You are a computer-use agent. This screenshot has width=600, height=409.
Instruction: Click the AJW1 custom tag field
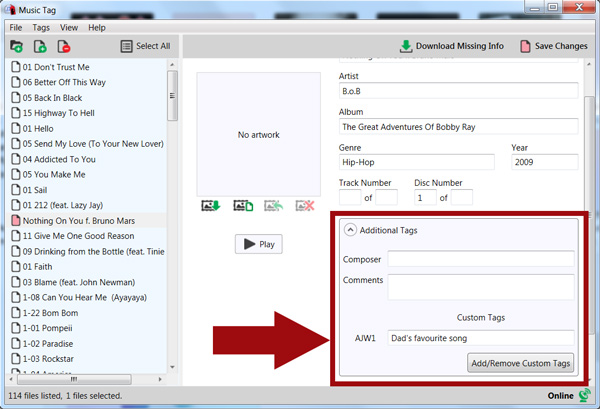point(481,338)
